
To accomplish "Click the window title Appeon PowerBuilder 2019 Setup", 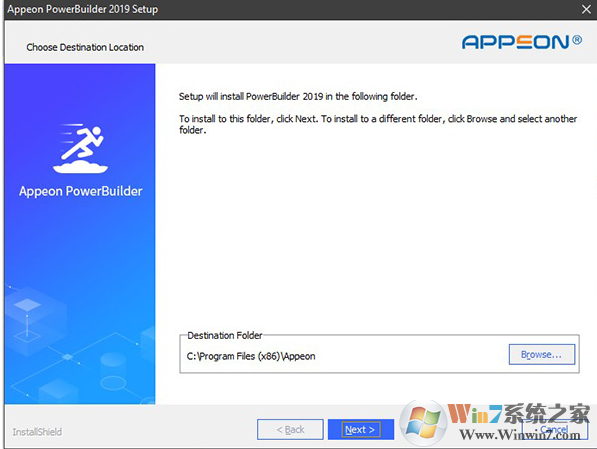I will 83,9.
